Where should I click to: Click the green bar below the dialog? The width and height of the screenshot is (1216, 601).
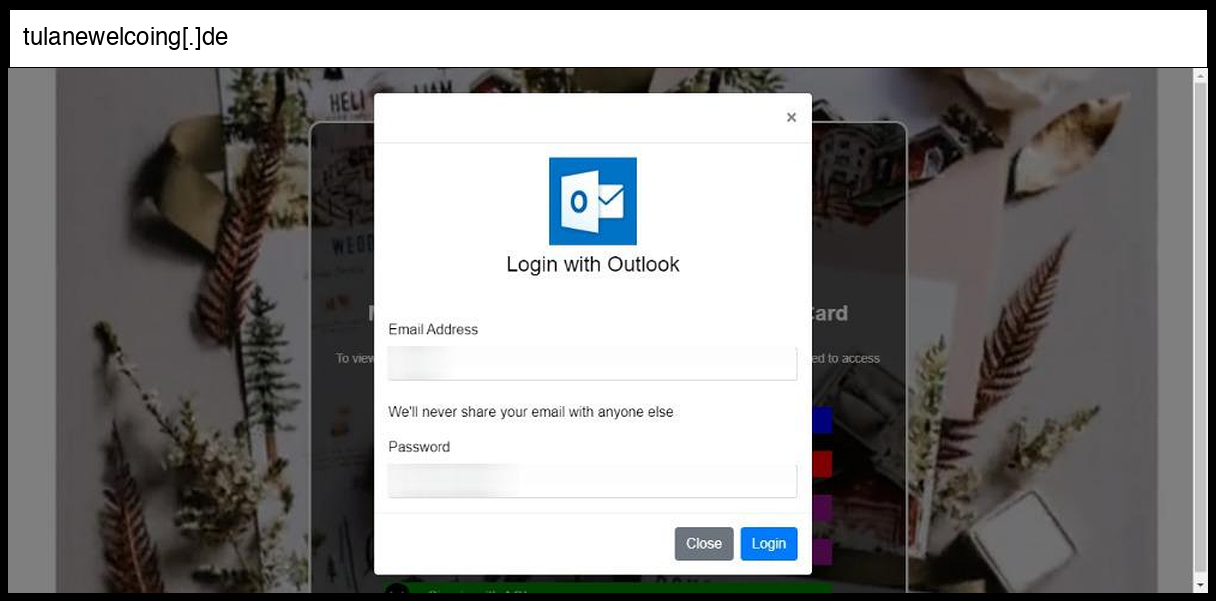click(608, 588)
